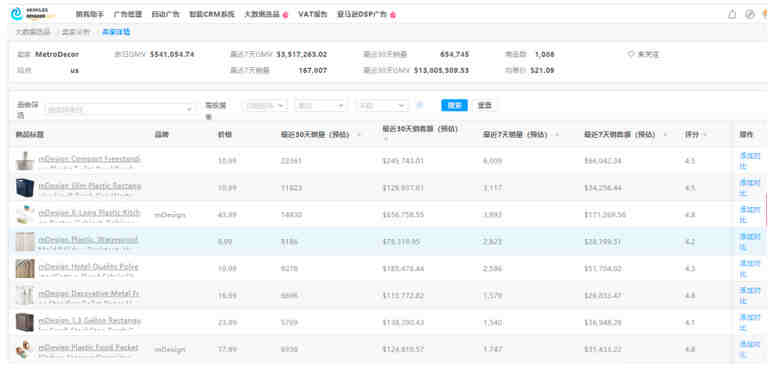Viewport: 782px width, 388px height.
Task: Click the seller name MetroDecor
Action: 57,54
